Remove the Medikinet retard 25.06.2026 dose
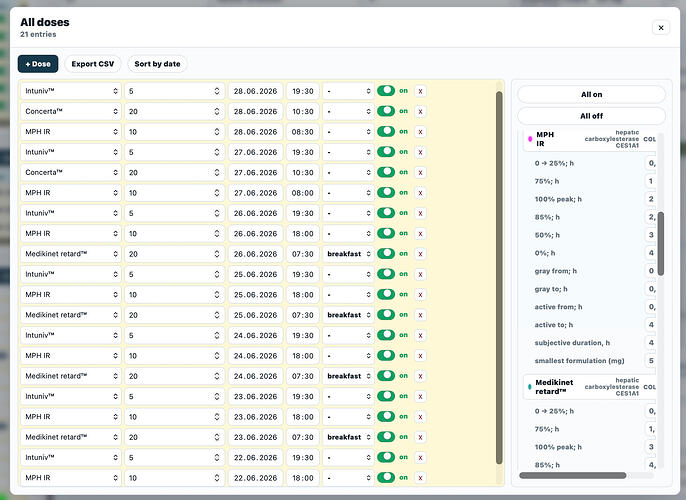This screenshot has width=686, height=500. pyautogui.click(x=420, y=315)
